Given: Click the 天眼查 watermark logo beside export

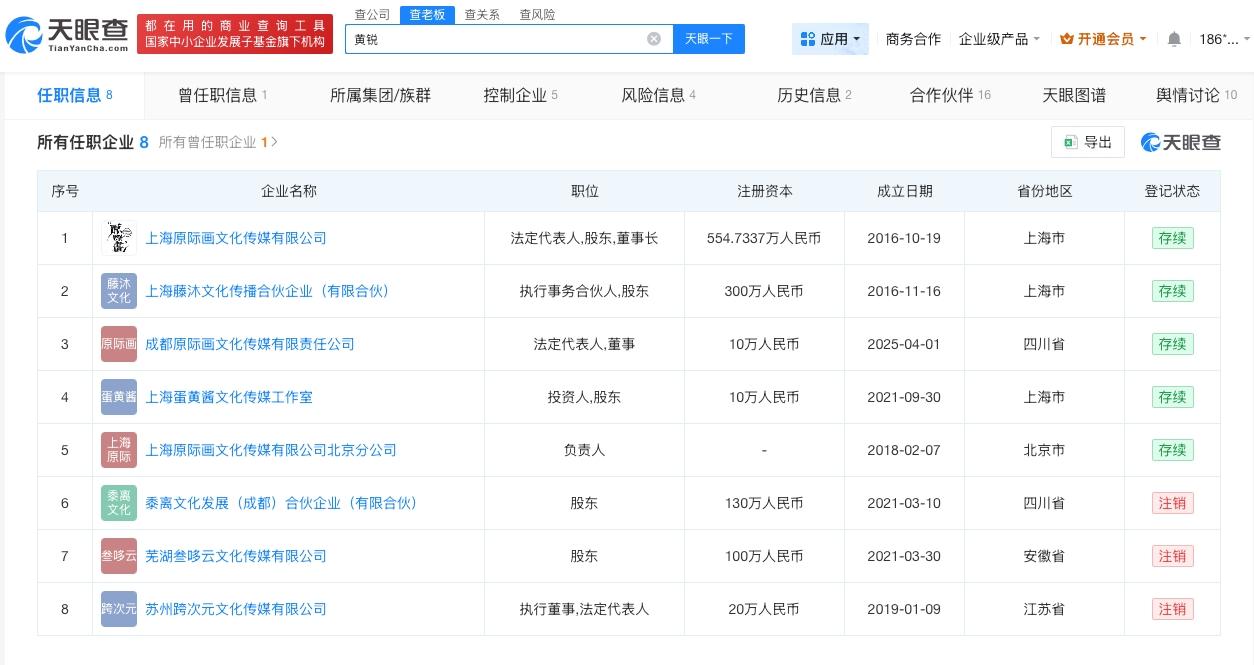Looking at the screenshot, I should pos(1181,142).
